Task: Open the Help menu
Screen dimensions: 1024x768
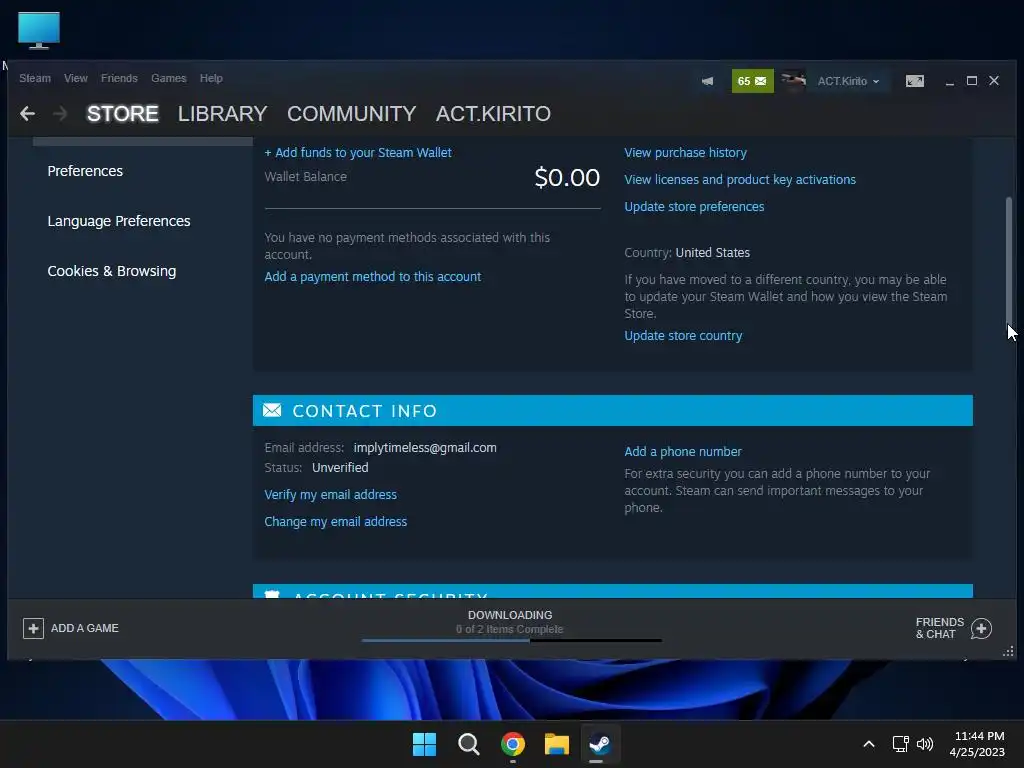Action: click(211, 78)
